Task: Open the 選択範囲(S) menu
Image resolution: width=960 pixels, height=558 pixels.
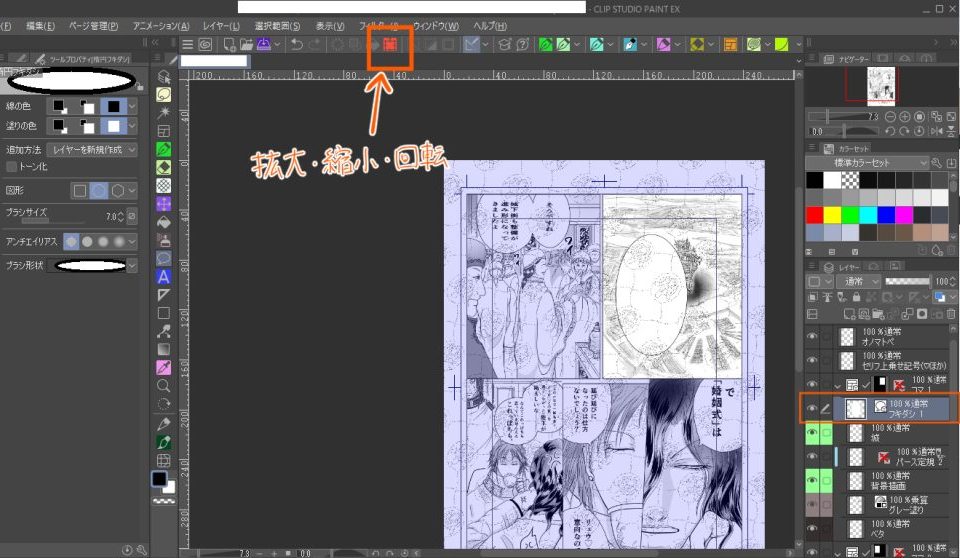Action: point(277,26)
